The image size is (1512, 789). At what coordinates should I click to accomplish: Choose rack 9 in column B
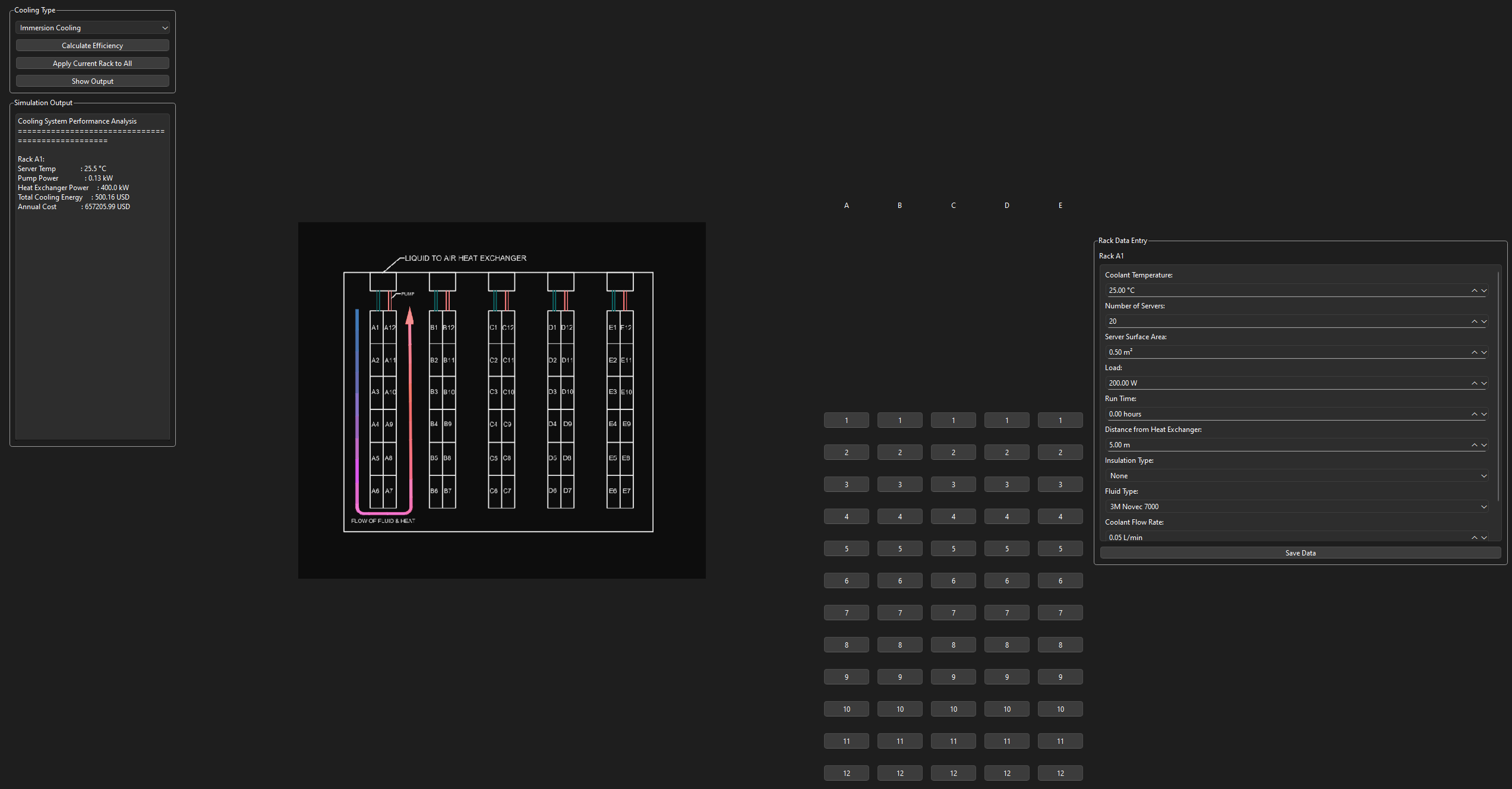point(899,677)
